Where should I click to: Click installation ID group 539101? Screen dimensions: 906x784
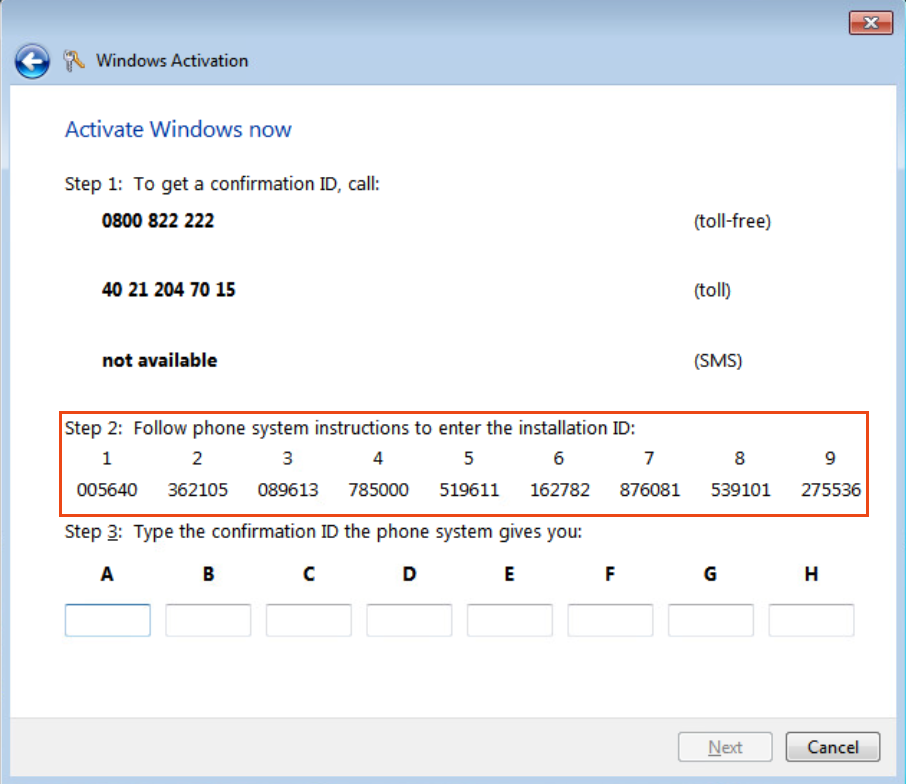(740, 490)
